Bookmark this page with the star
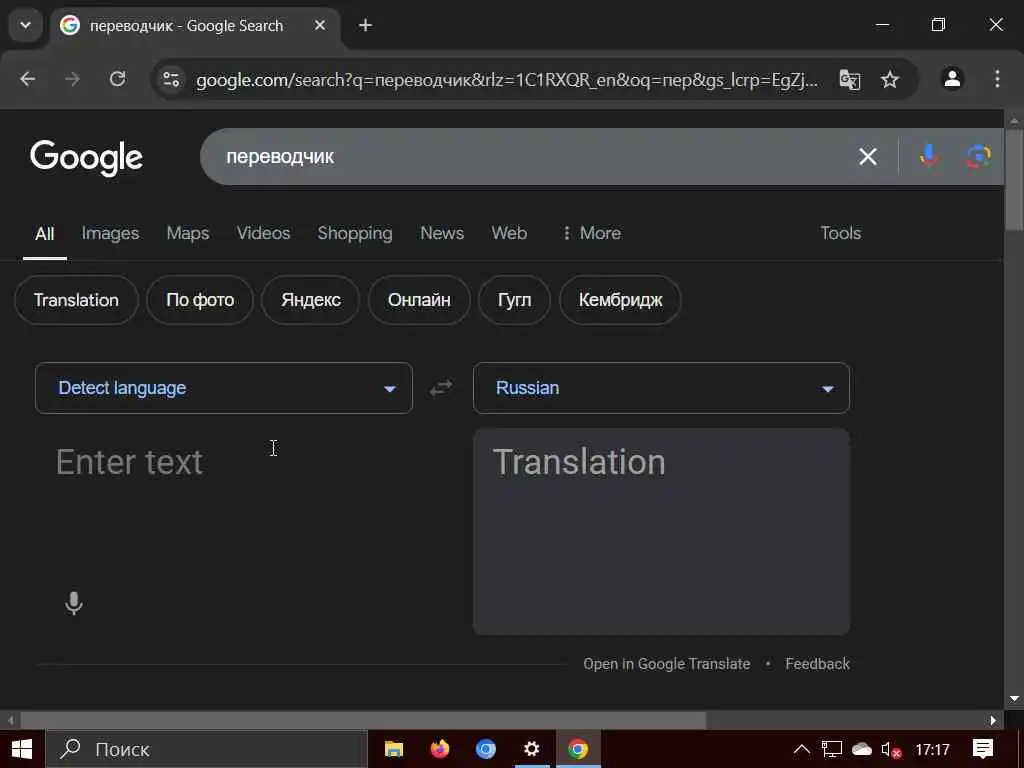Image resolution: width=1024 pixels, height=768 pixels. [x=889, y=80]
